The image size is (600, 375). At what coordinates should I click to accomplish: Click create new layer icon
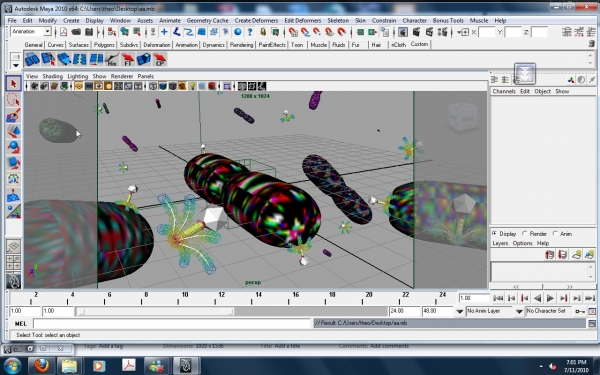577,255
